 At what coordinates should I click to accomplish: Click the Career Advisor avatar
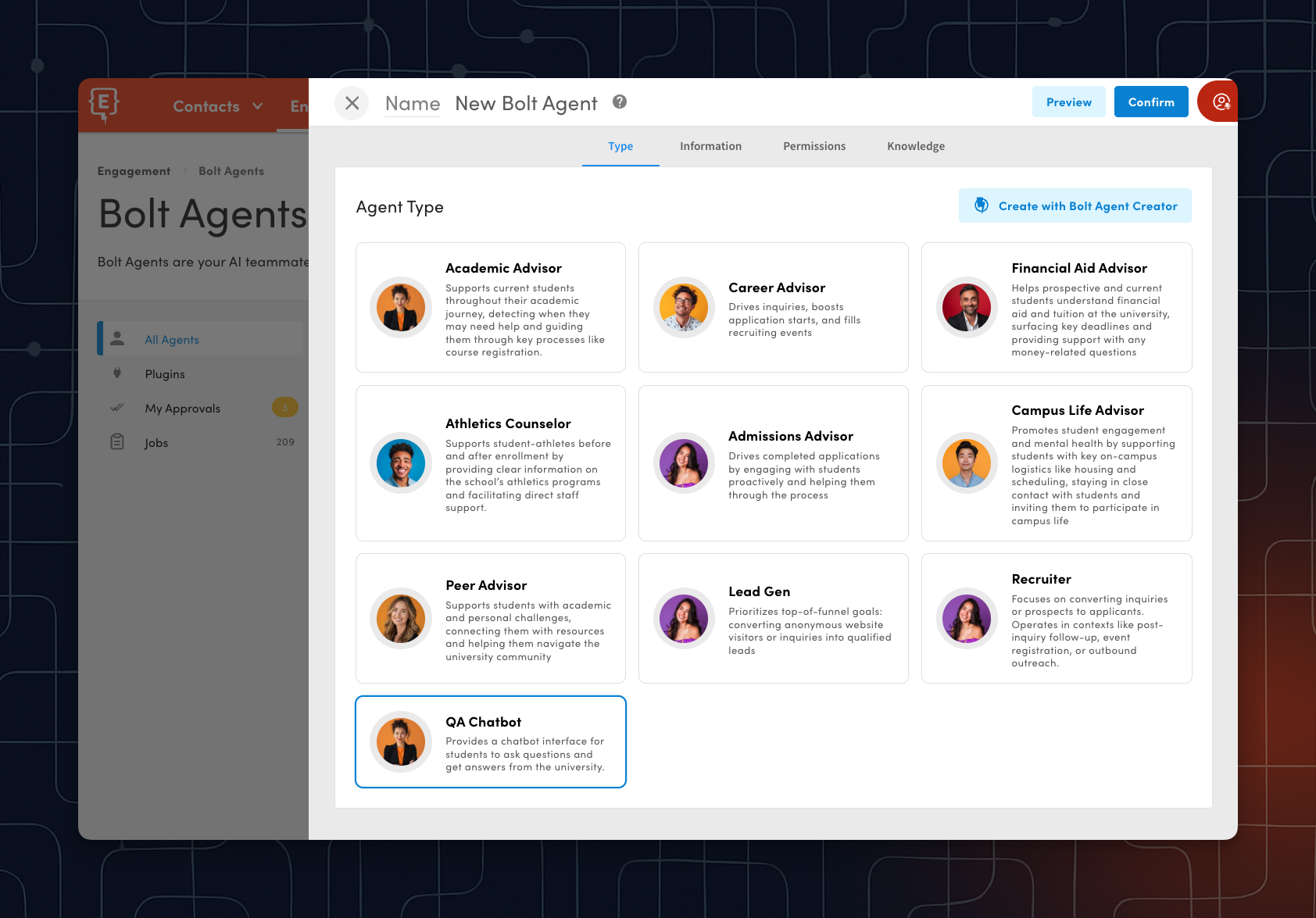pyautogui.click(x=684, y=308)
